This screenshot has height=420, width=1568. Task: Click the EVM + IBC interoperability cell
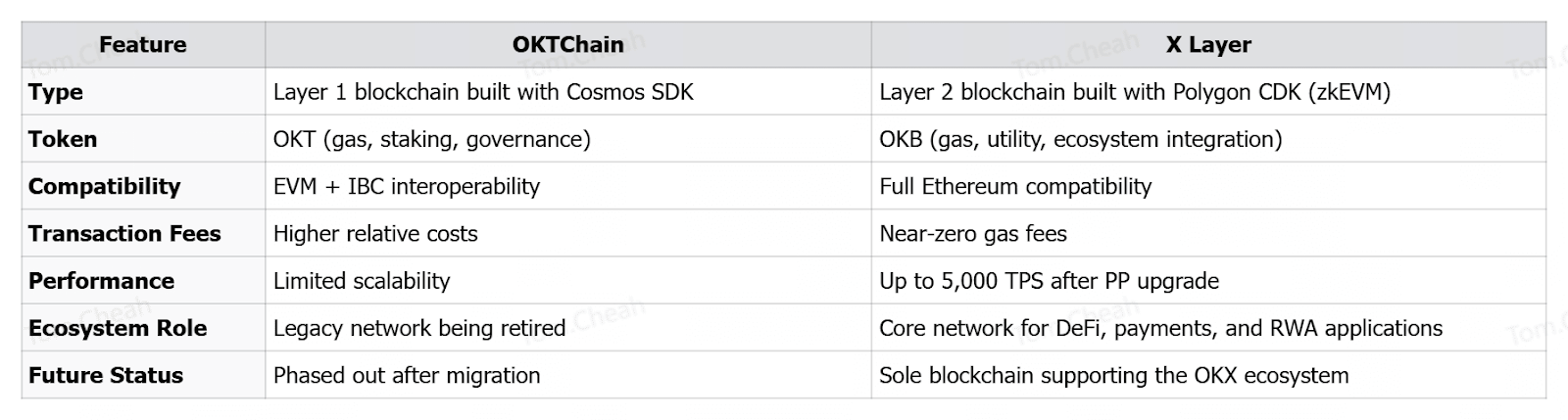point(406,186)
